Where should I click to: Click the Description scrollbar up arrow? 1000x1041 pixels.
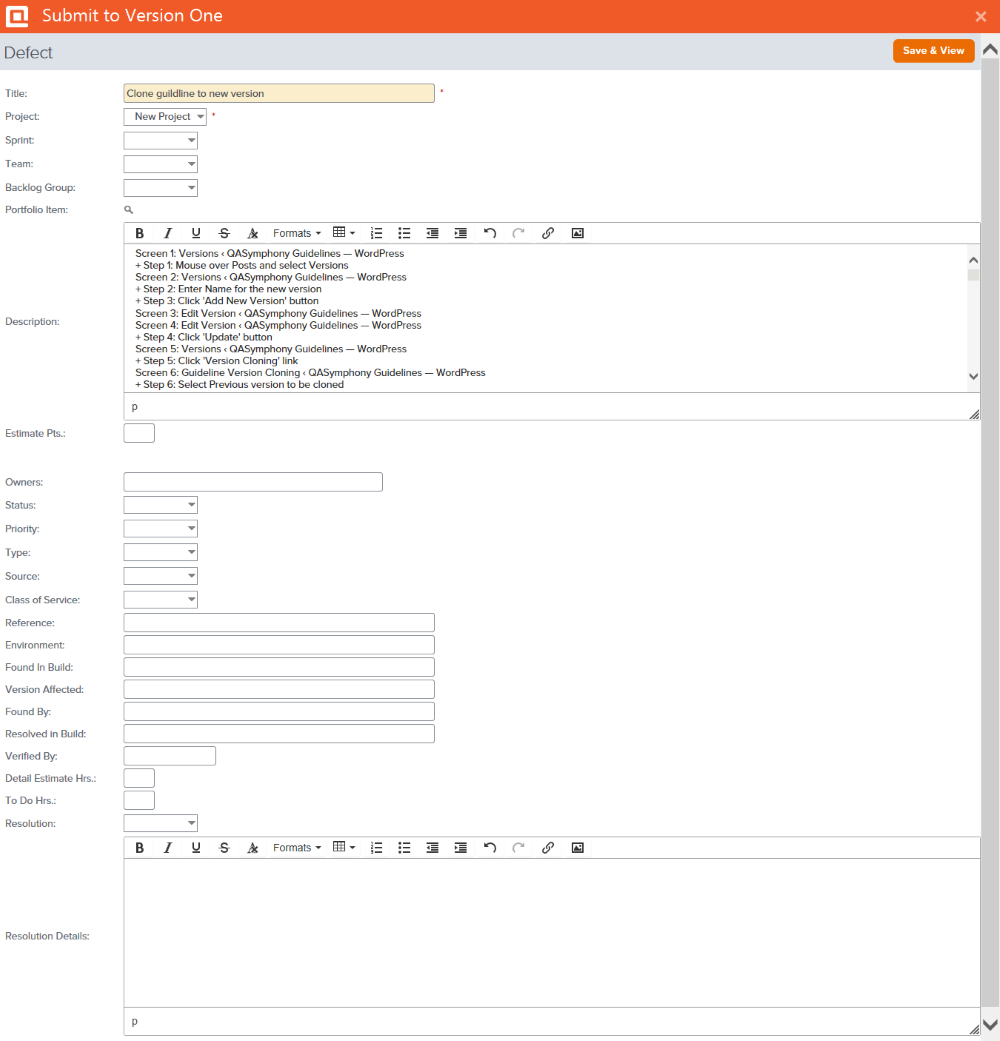(973, 260)
